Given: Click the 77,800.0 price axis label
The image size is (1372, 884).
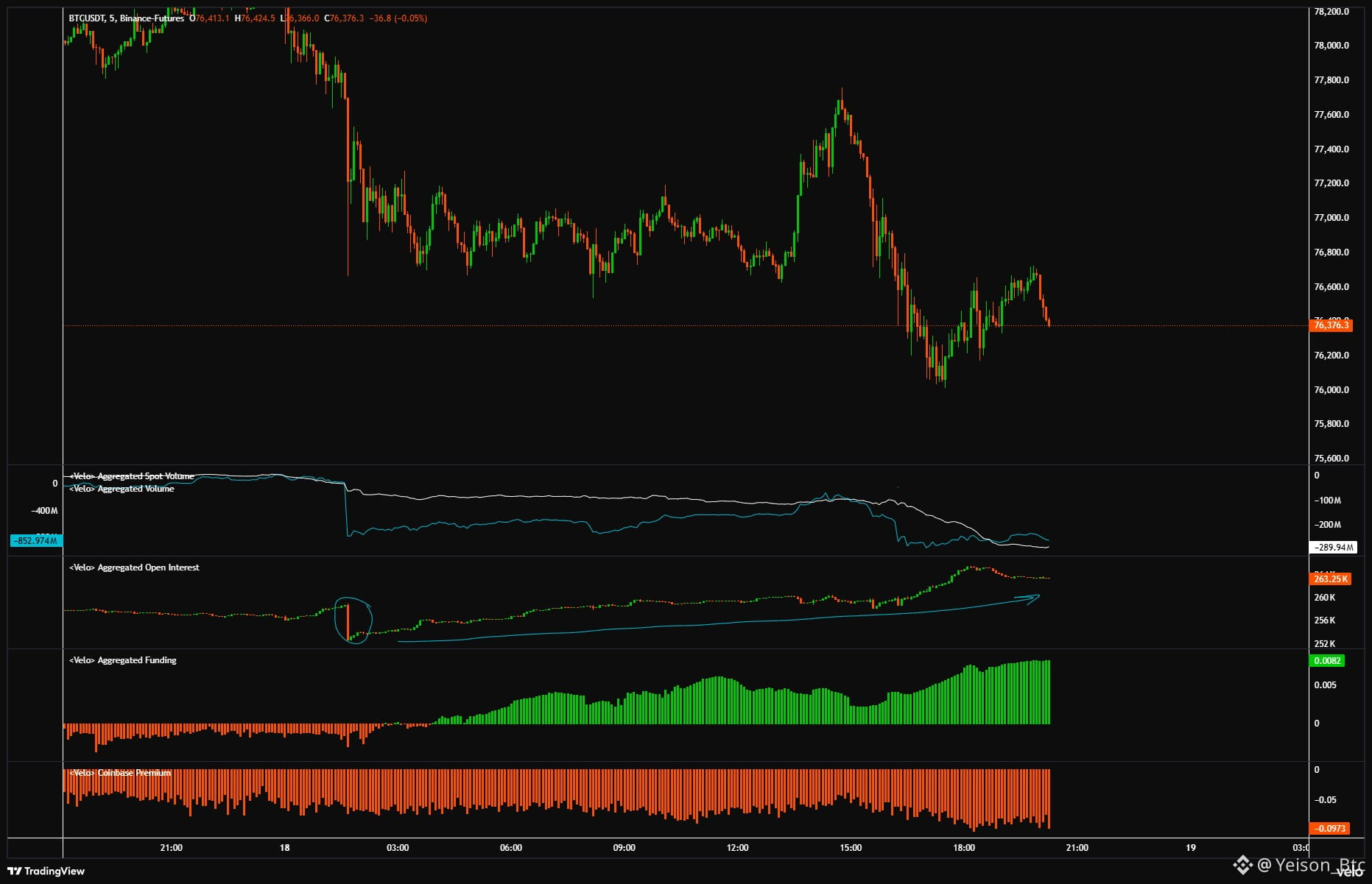Looking at the screenshot, I should click(1331, 80).
